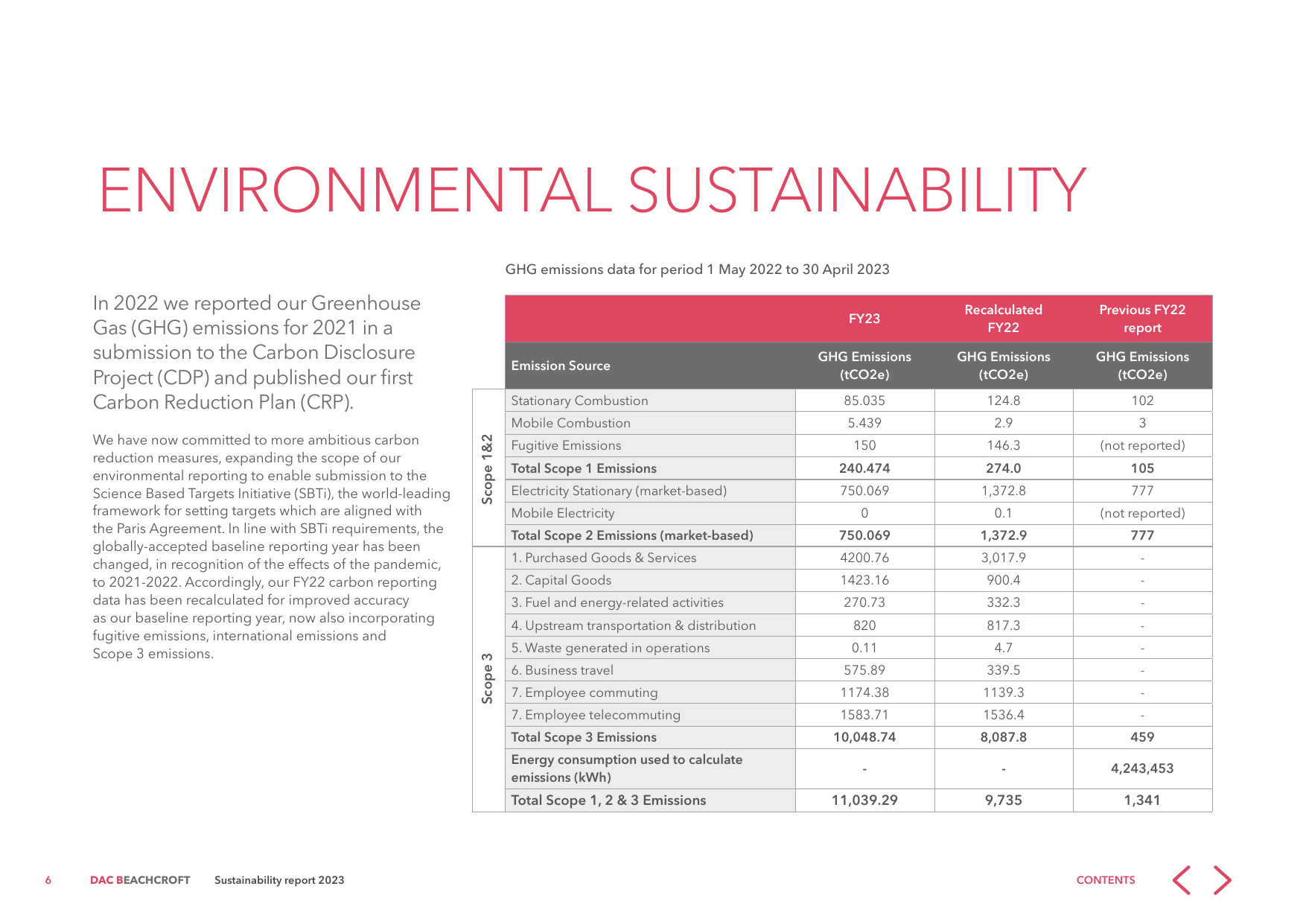Select Electricity Stationary (market-based) row label
This screenshot has height=924, width=1306.
[619, 491]
